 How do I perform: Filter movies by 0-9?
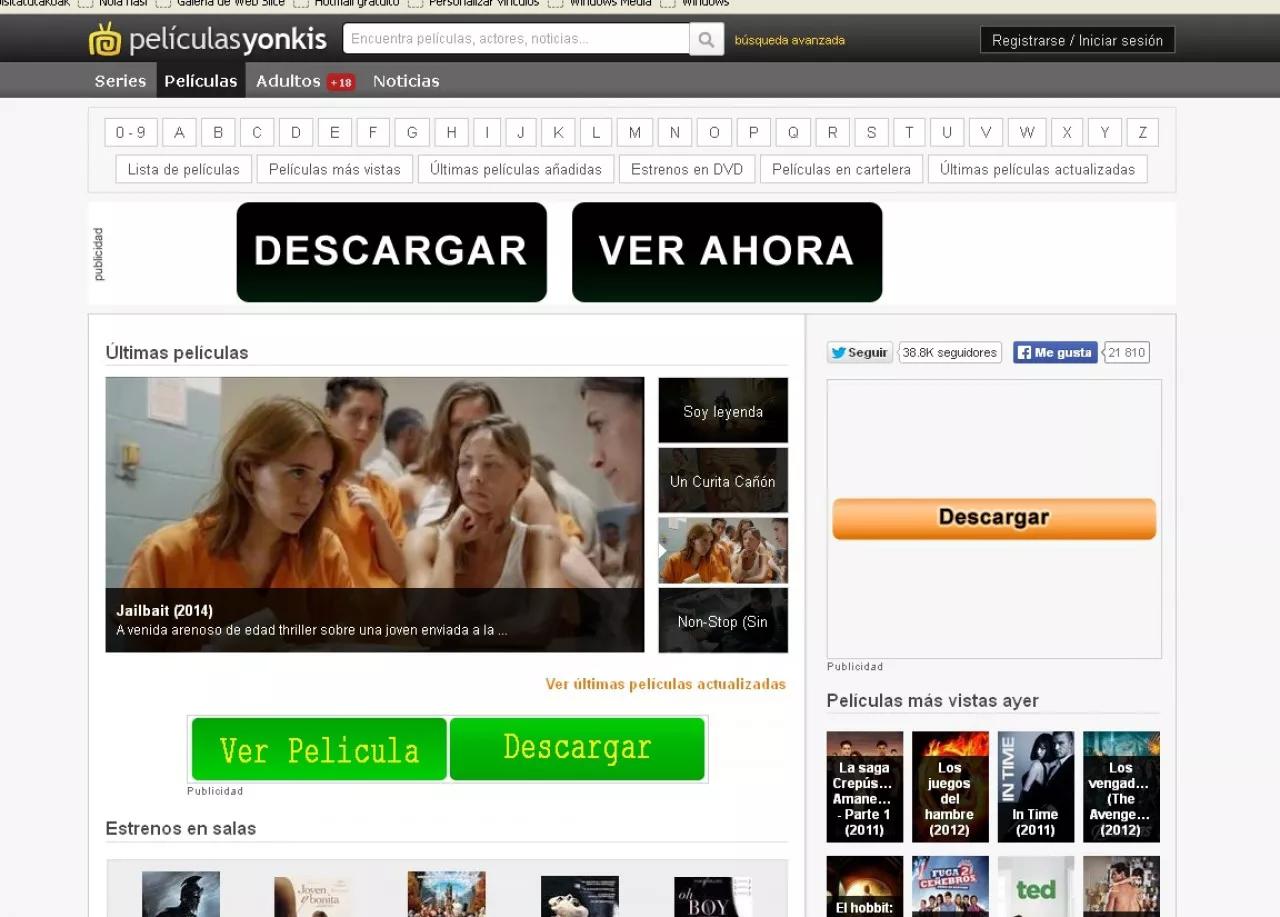coord(131,132)
